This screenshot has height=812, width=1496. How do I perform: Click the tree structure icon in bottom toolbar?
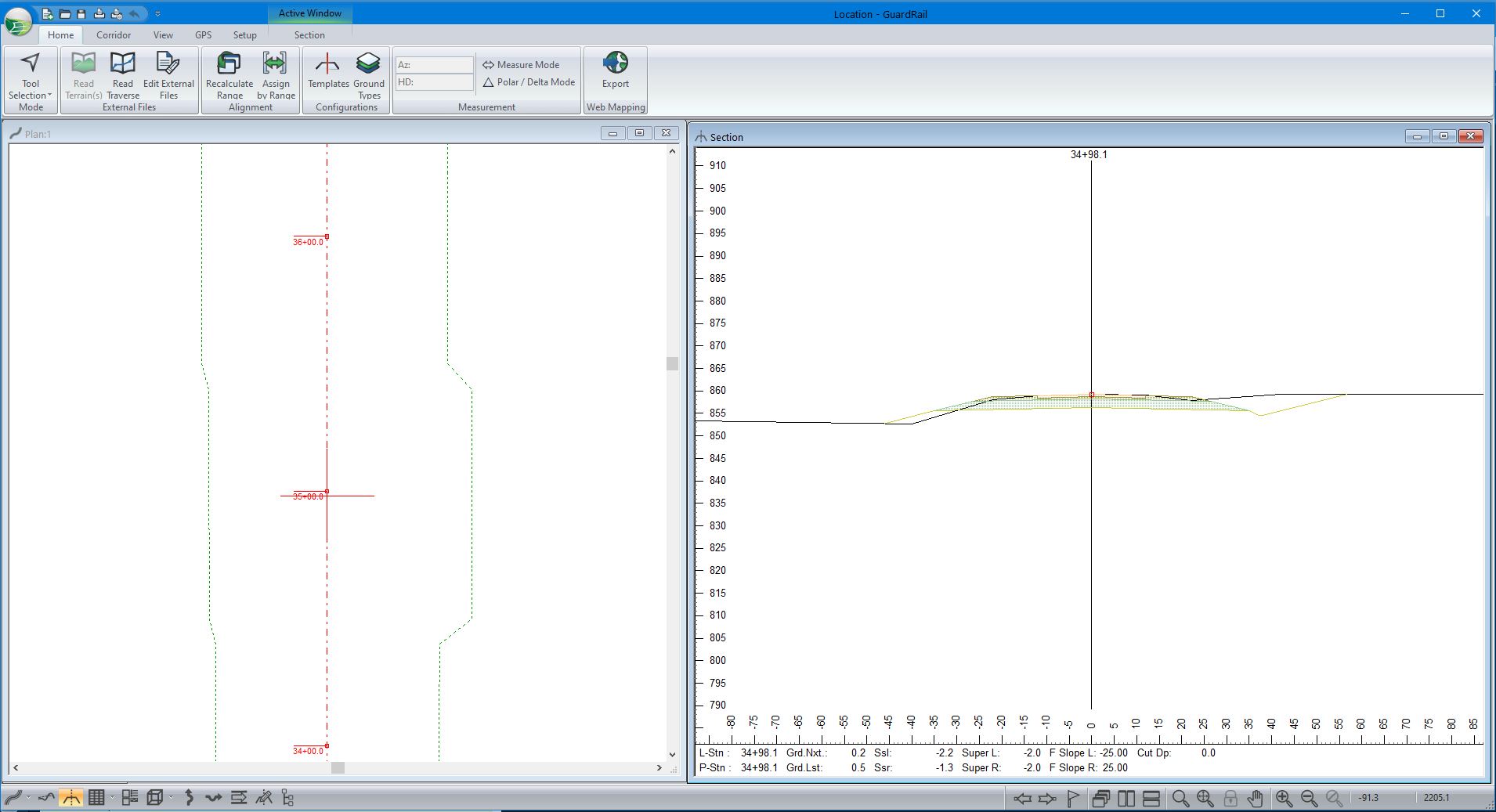(x=287, y=798)
